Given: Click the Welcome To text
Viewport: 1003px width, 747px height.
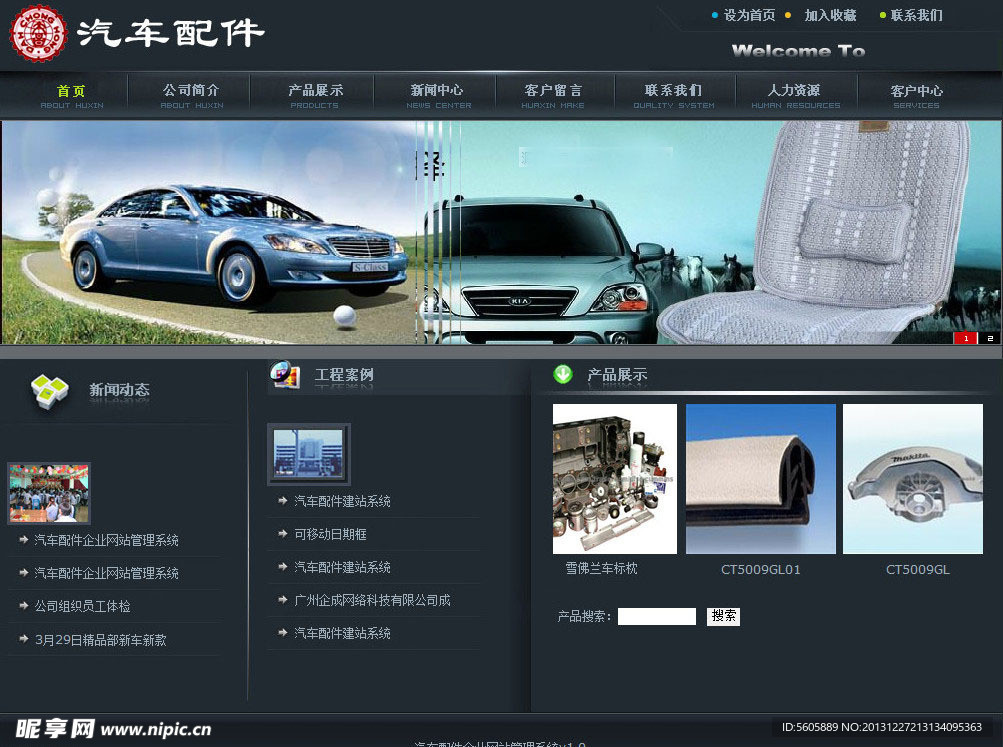Looking at the screenshot, I should coord(798,51).
